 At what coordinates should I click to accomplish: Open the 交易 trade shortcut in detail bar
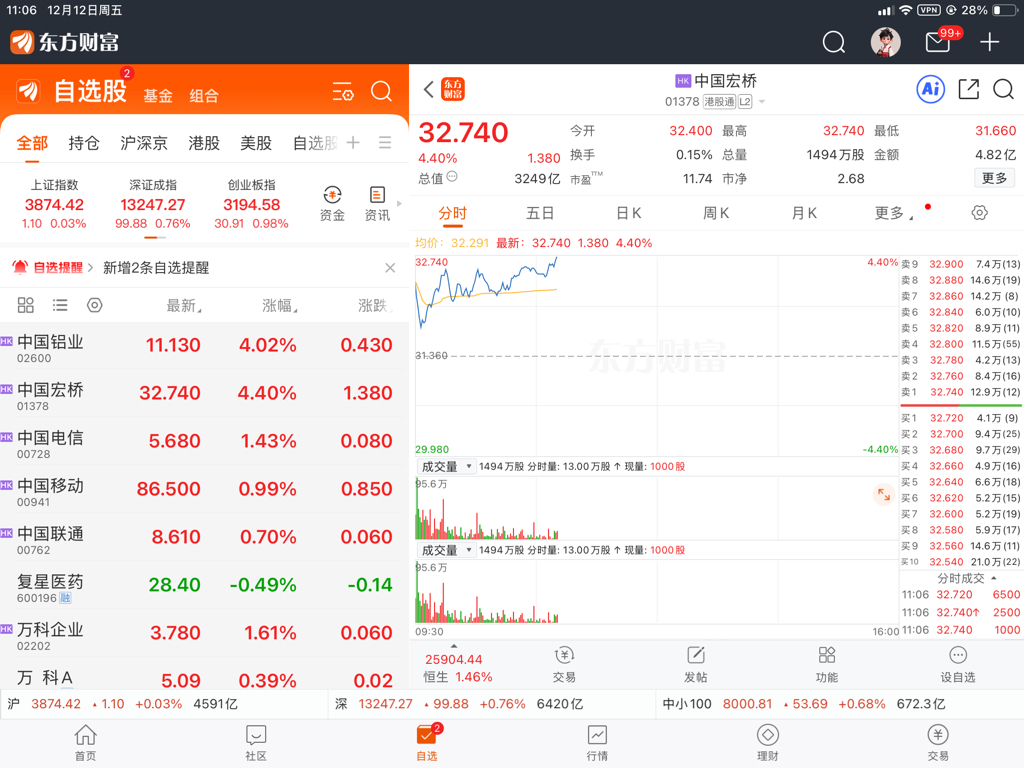click(564, 664)
